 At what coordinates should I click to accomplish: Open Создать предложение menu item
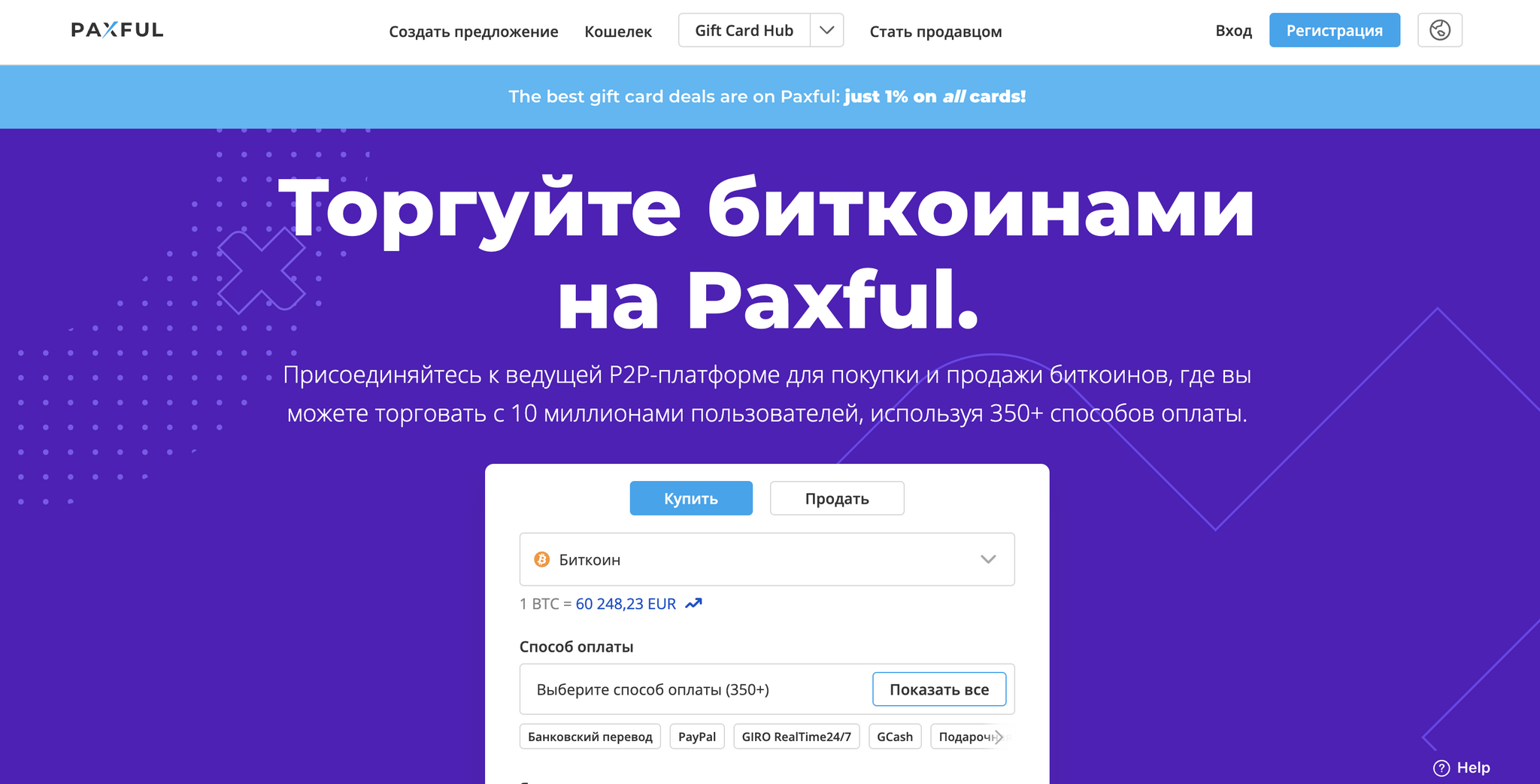click(x=474, y=32)
